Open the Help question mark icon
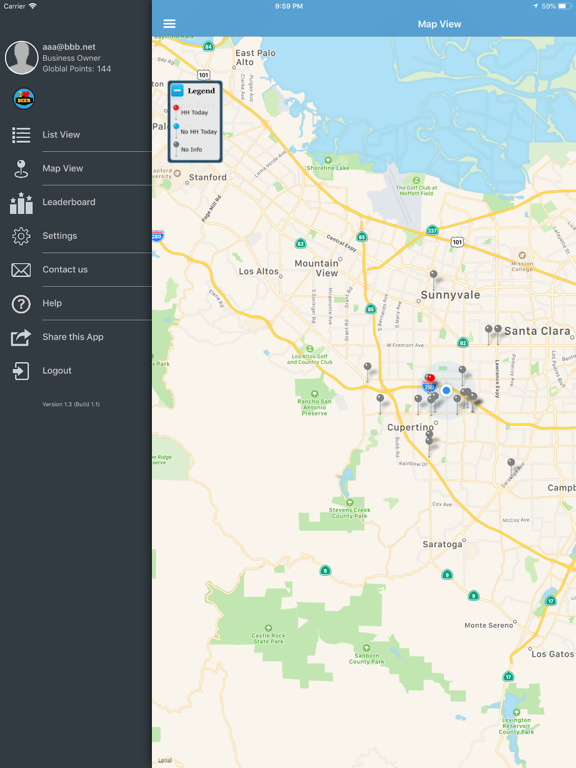 tap(21, 304)
